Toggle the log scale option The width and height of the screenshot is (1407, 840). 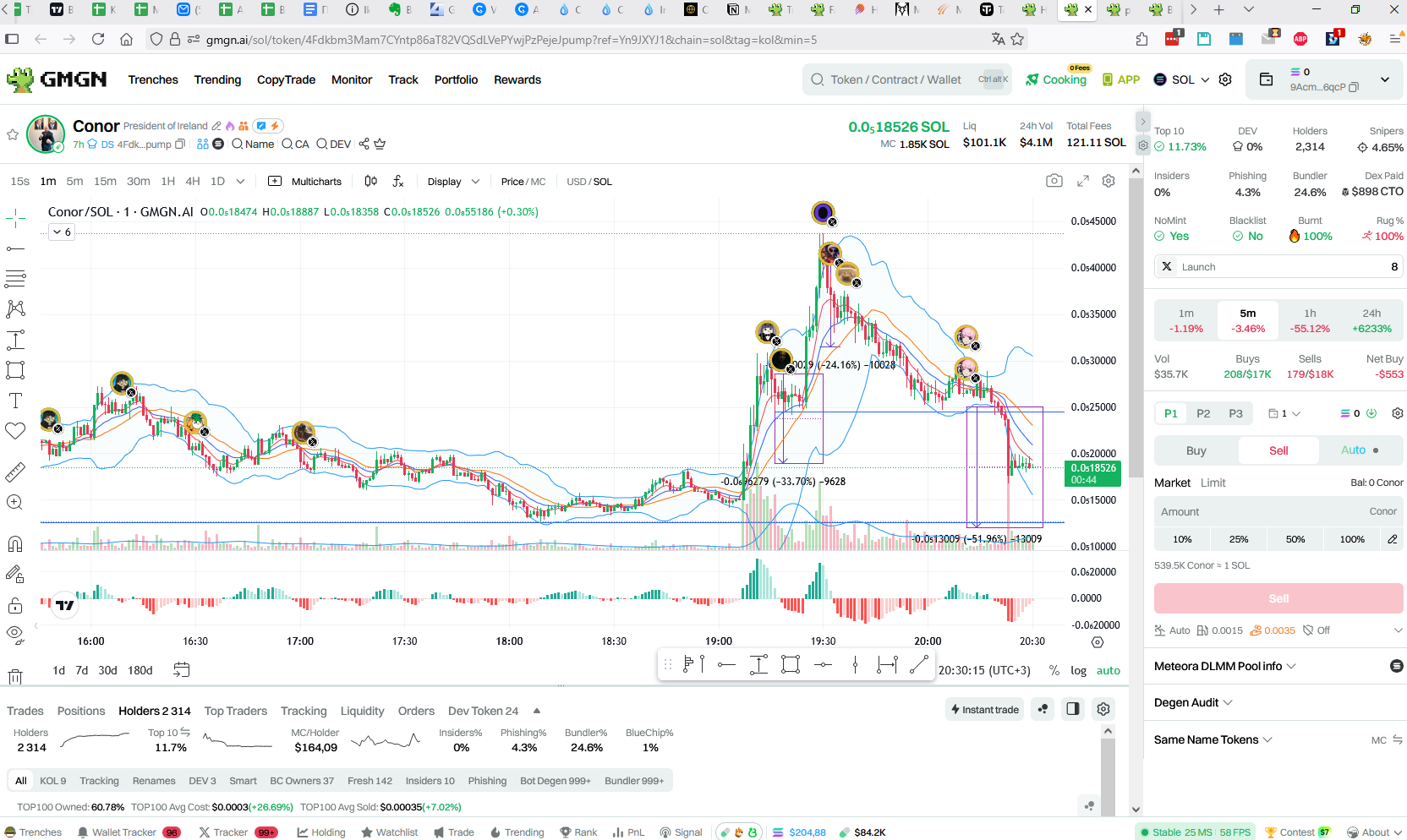[1078, 670]
